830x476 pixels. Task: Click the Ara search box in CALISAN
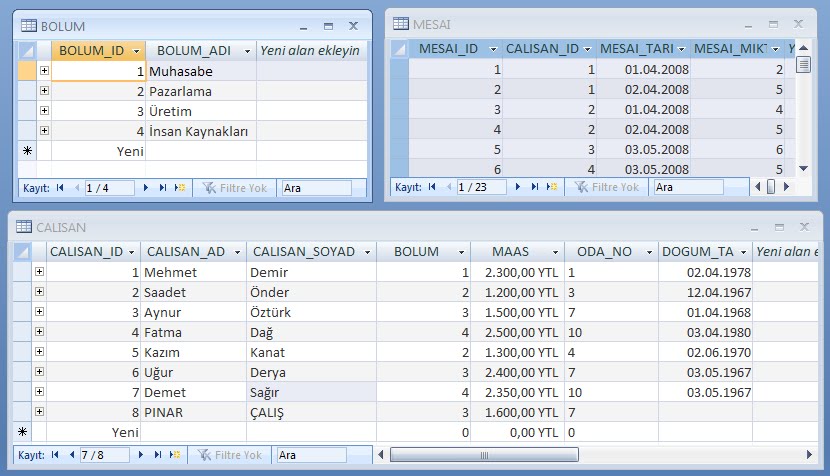pyautogui.click(x=311, y=455)
